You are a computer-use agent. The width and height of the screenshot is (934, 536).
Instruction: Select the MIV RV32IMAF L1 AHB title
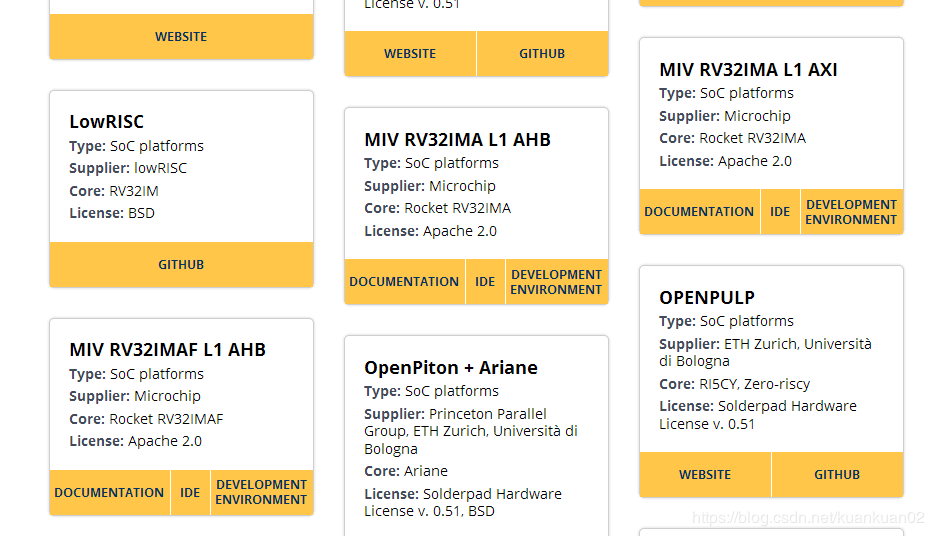tap(167, 350)
